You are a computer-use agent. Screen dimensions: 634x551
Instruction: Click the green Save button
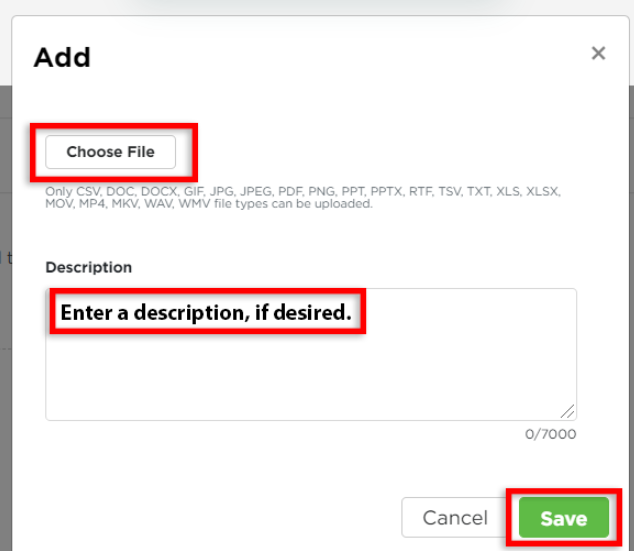coord(564,518)
